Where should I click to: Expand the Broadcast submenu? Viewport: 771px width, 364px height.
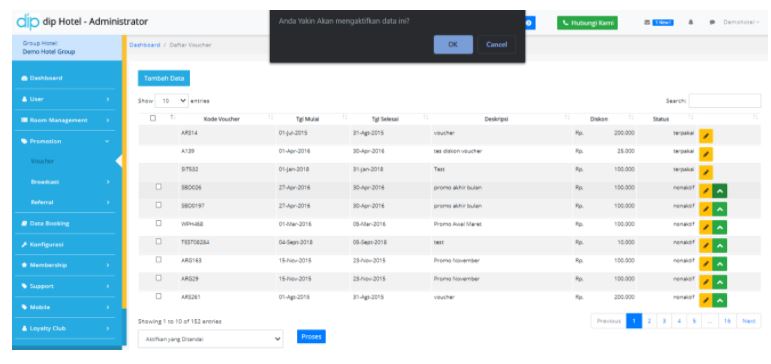pyautogui.click(x=67, y=182)
